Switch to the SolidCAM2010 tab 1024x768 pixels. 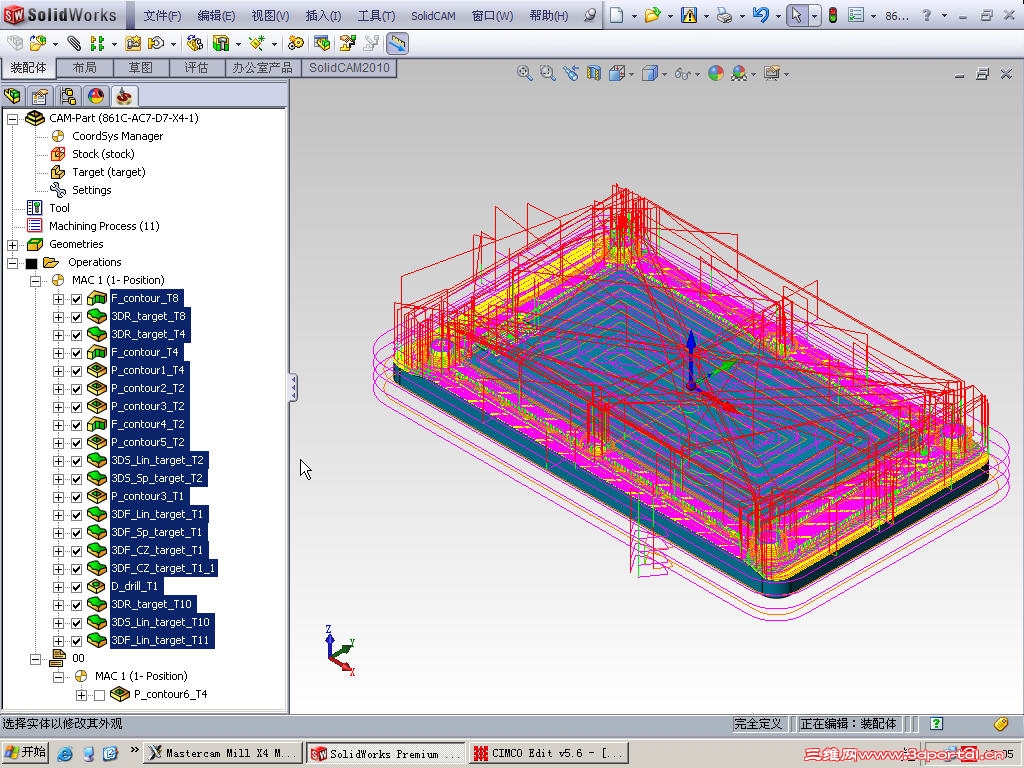(349, 67)
